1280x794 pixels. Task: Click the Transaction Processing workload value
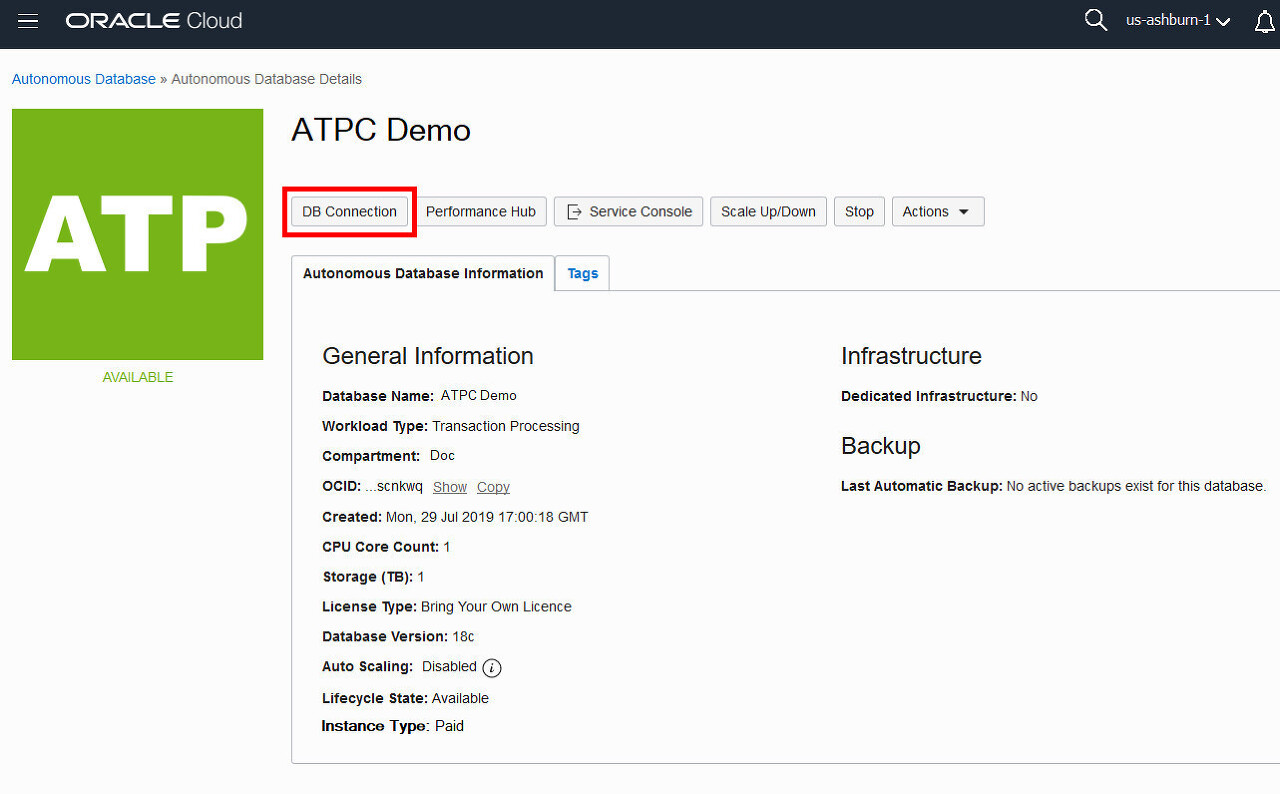pyautogui.click(x=506, y=426)
